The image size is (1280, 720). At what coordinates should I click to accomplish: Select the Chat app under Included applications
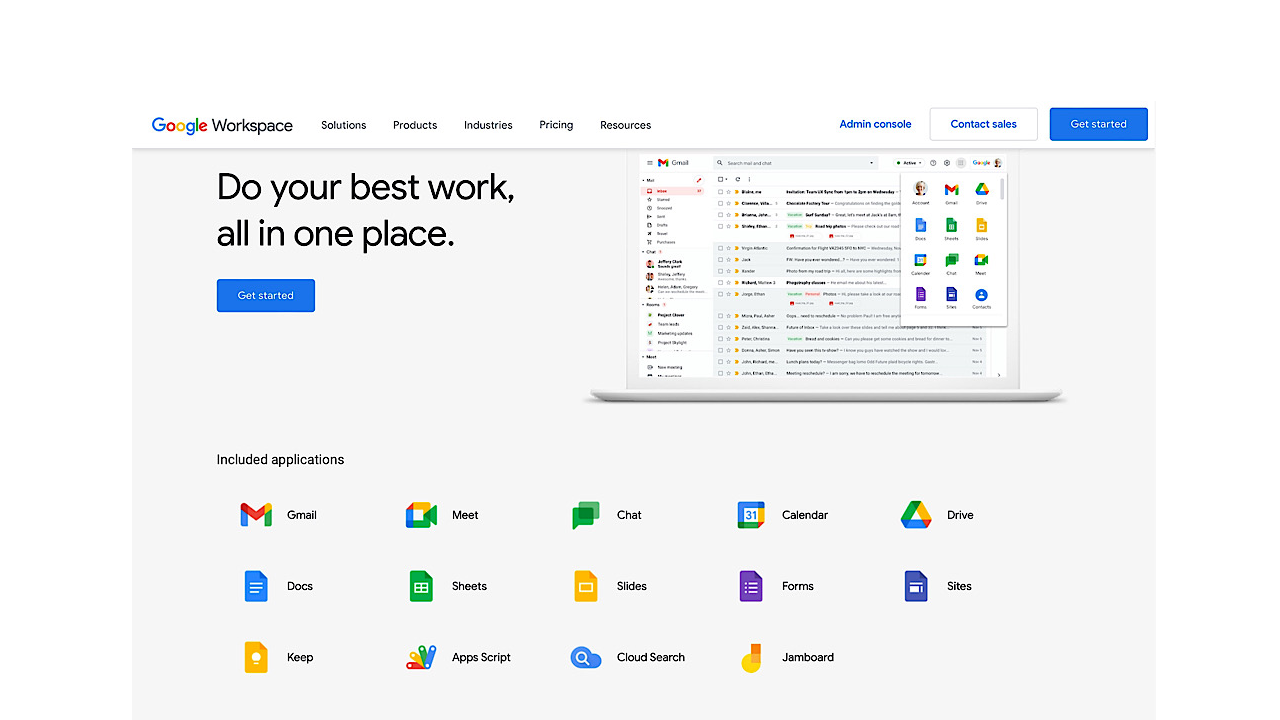pos(607,515)
